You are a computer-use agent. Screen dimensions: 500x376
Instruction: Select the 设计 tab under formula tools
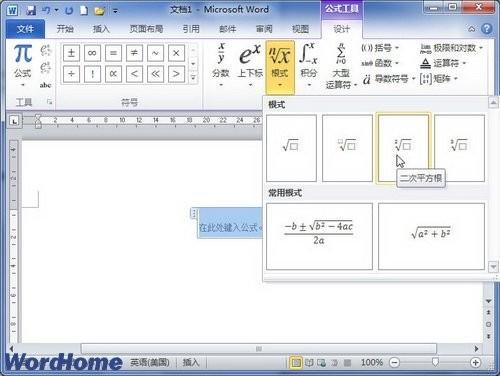pos(342,29)
